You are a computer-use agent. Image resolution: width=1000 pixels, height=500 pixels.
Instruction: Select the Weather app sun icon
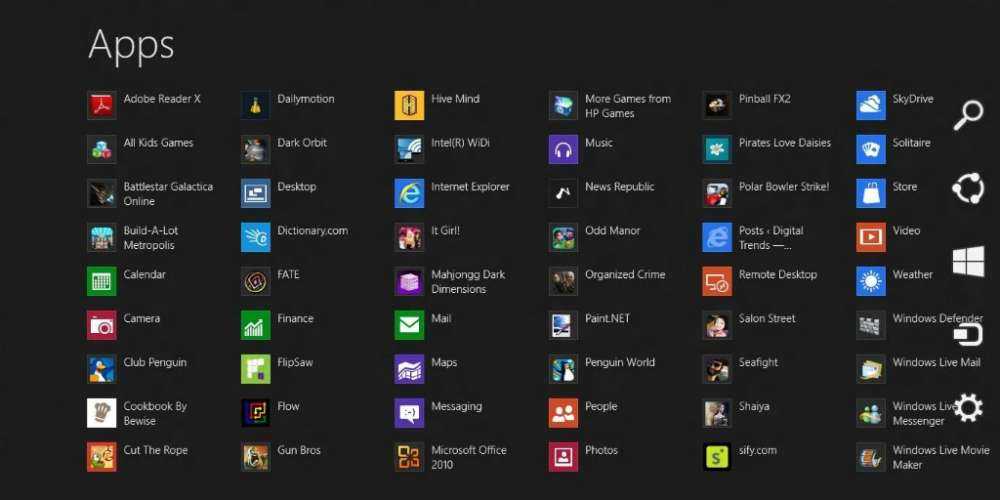click(x=871, y=281)
